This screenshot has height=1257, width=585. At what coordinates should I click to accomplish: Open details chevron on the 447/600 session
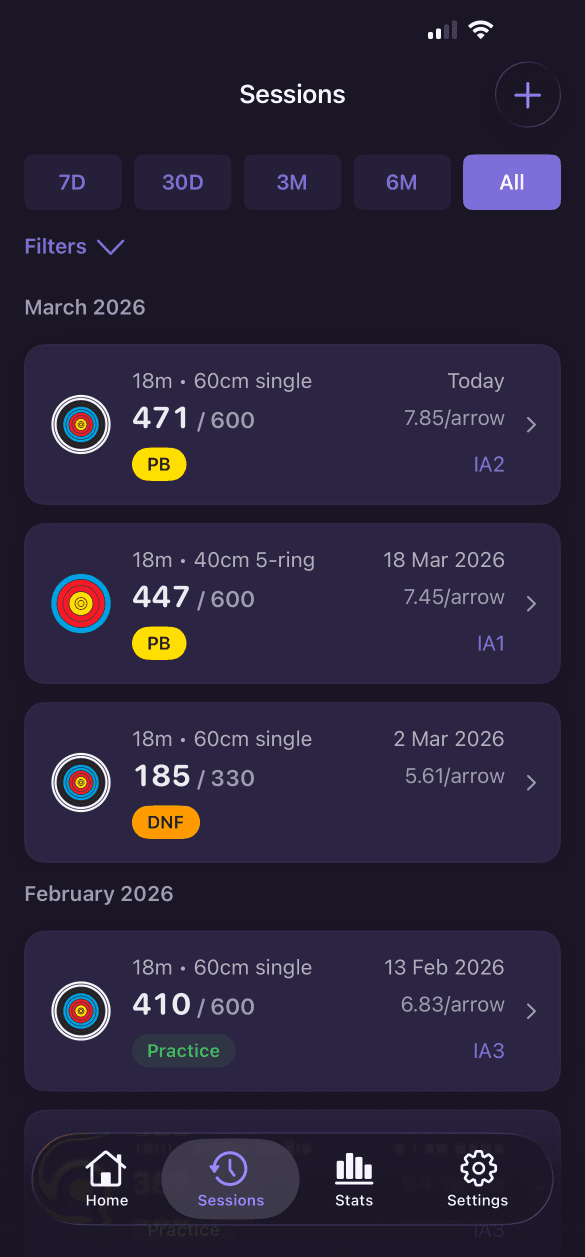[x=531, y=603]
